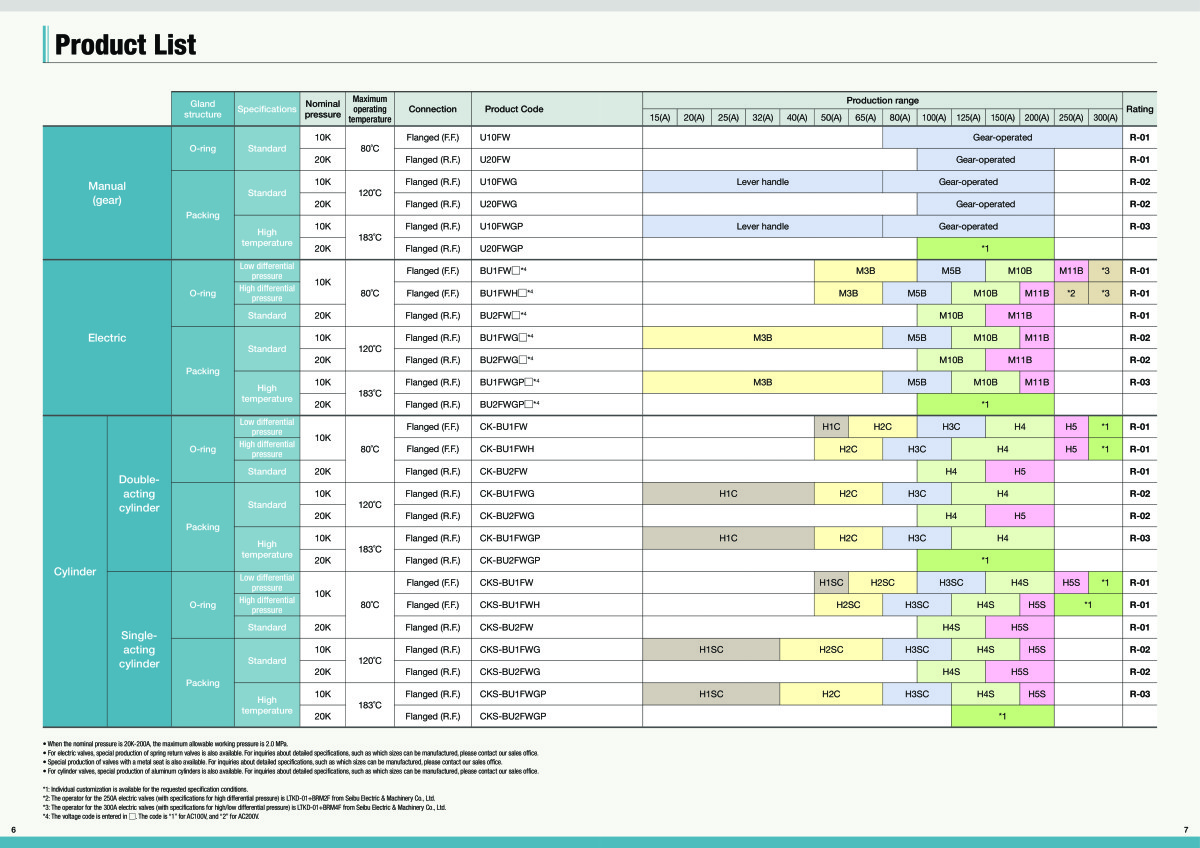Select product code CKS-BU2FWGP
1200x848 pixels.
coord(513,716)
